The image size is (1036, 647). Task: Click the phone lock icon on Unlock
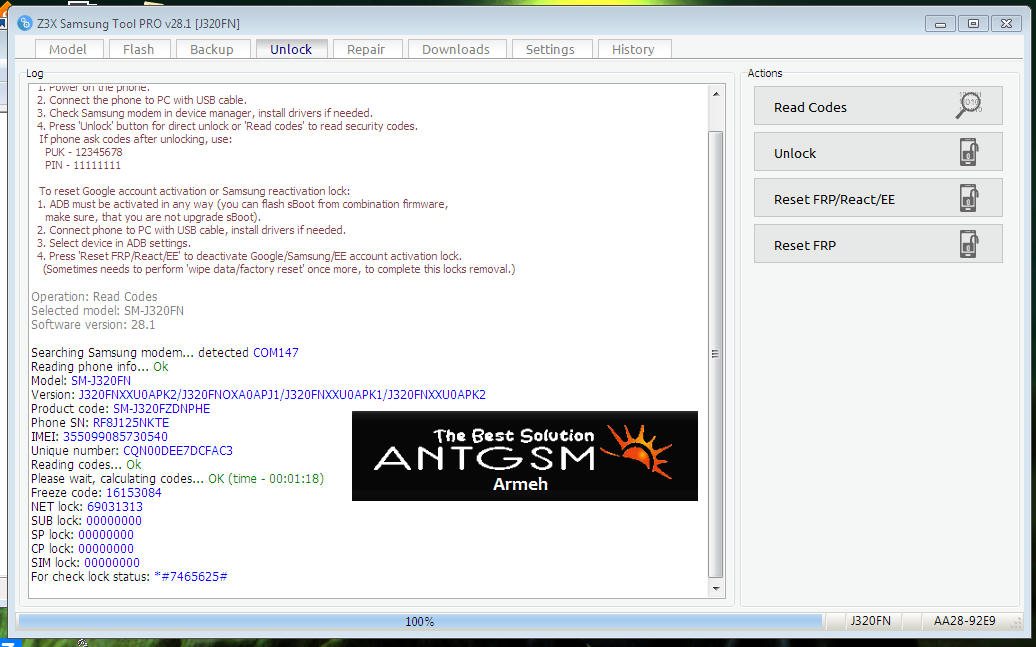(969, 152)
